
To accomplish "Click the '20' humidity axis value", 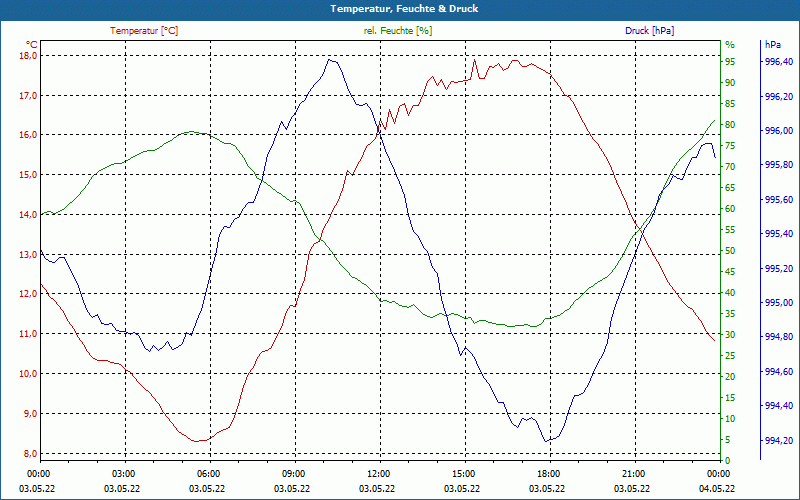I will click(x=730, y=377).
